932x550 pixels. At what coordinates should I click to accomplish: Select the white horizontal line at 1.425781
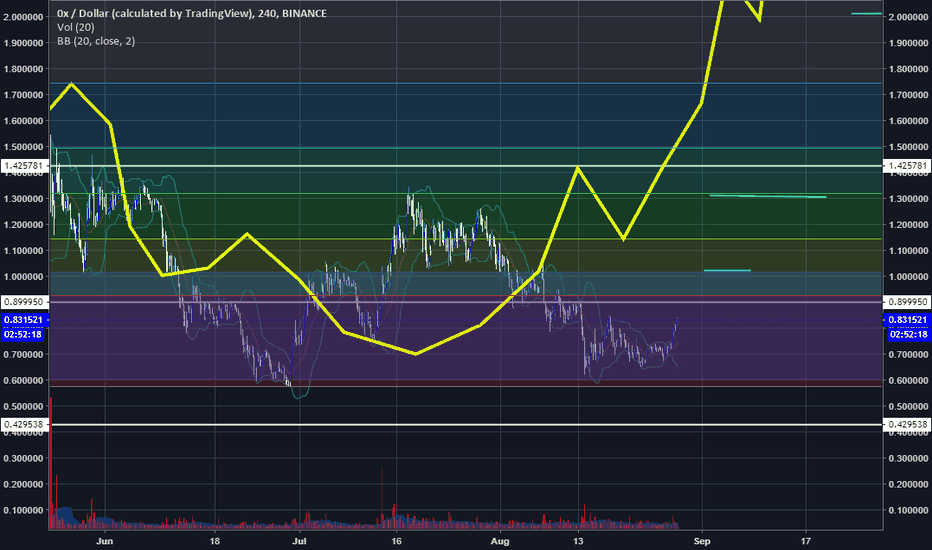coord(466,166)
